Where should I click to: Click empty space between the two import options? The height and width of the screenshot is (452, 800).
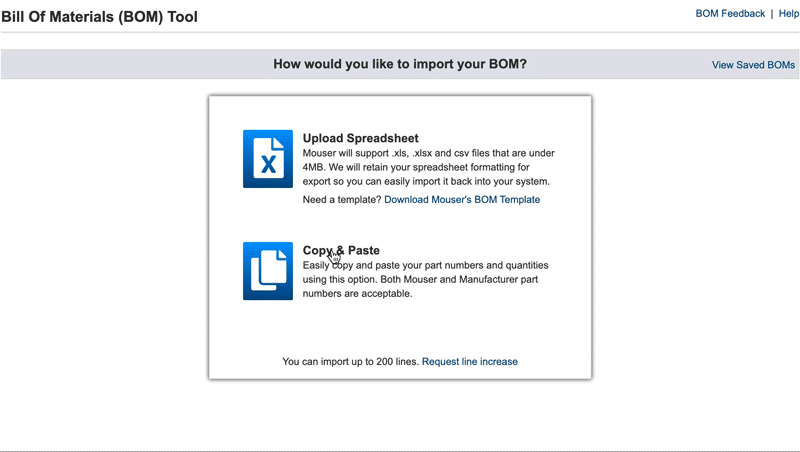pyautogui.click(x=400, y=222)
